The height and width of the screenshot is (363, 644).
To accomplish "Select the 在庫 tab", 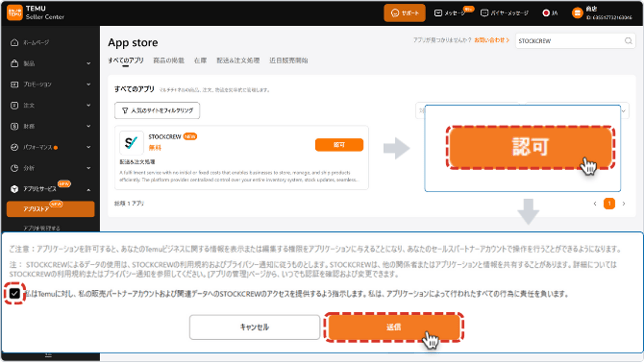I will tap(200, 60).
